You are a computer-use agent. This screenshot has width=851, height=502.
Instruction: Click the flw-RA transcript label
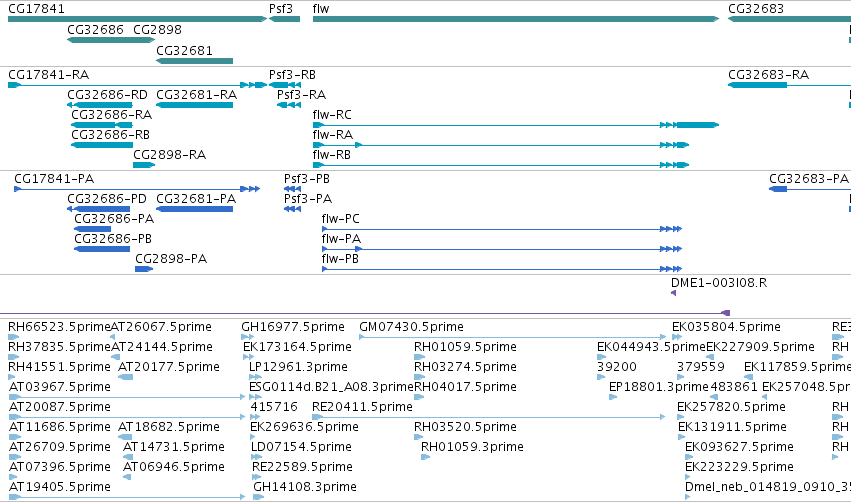(x=333, y=135)
